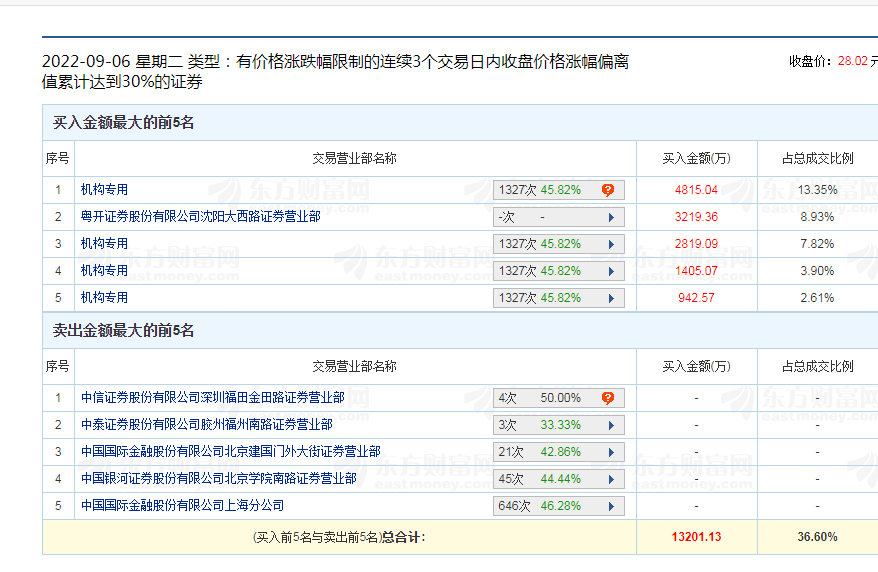Click the 3次 33.33% stats box
The image size is (878, 572).
click(x=558, y=425)
